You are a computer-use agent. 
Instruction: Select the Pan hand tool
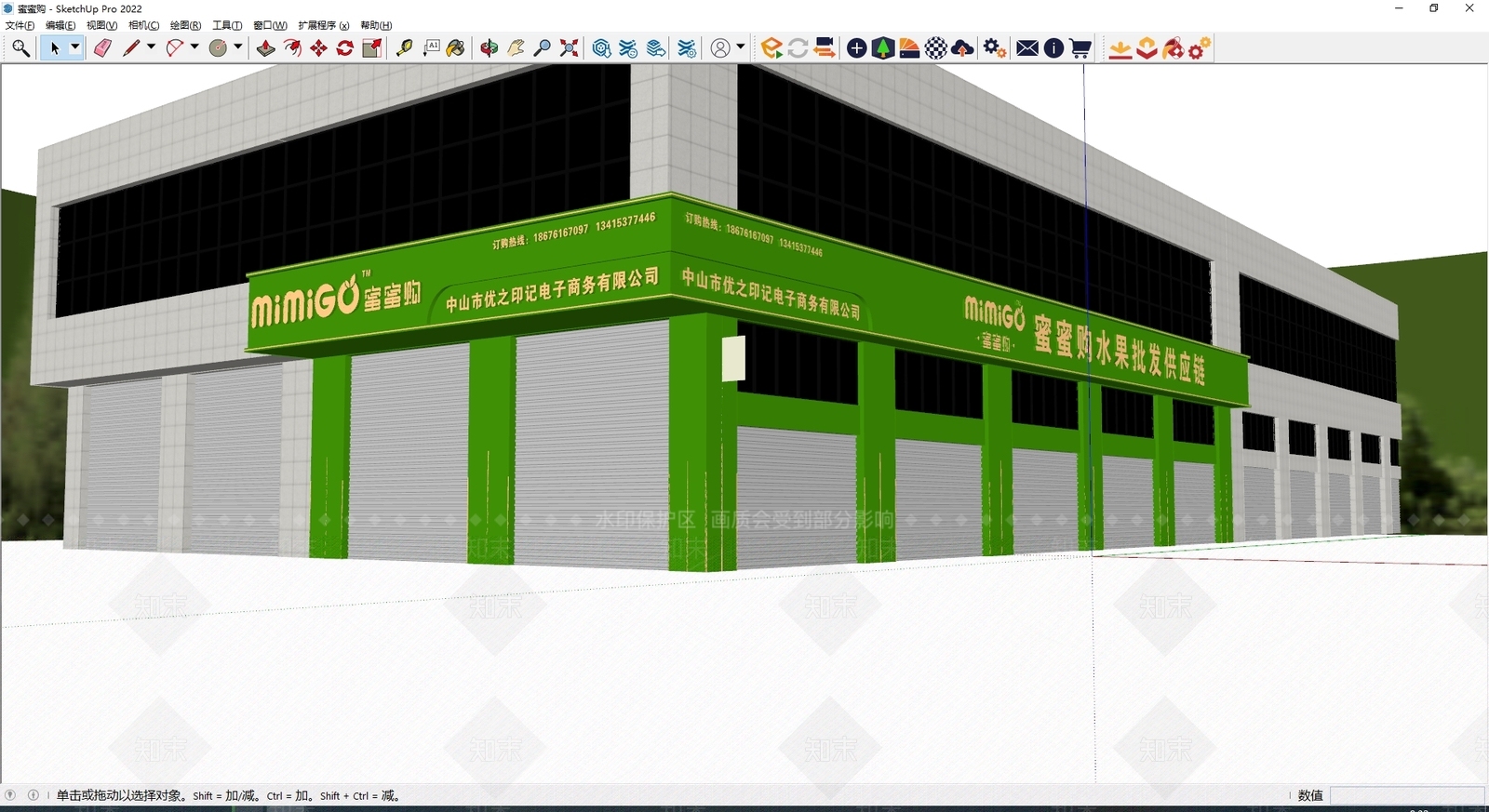pyautogui.click(x=516, y=48)
